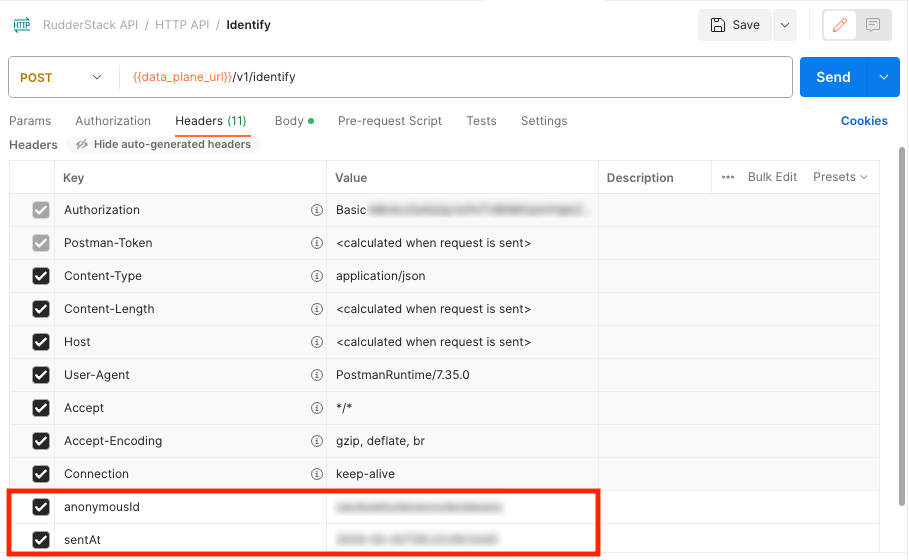Uncheck the Content-Length header
The width and height of the screenshot is (909, 560).
41,309
